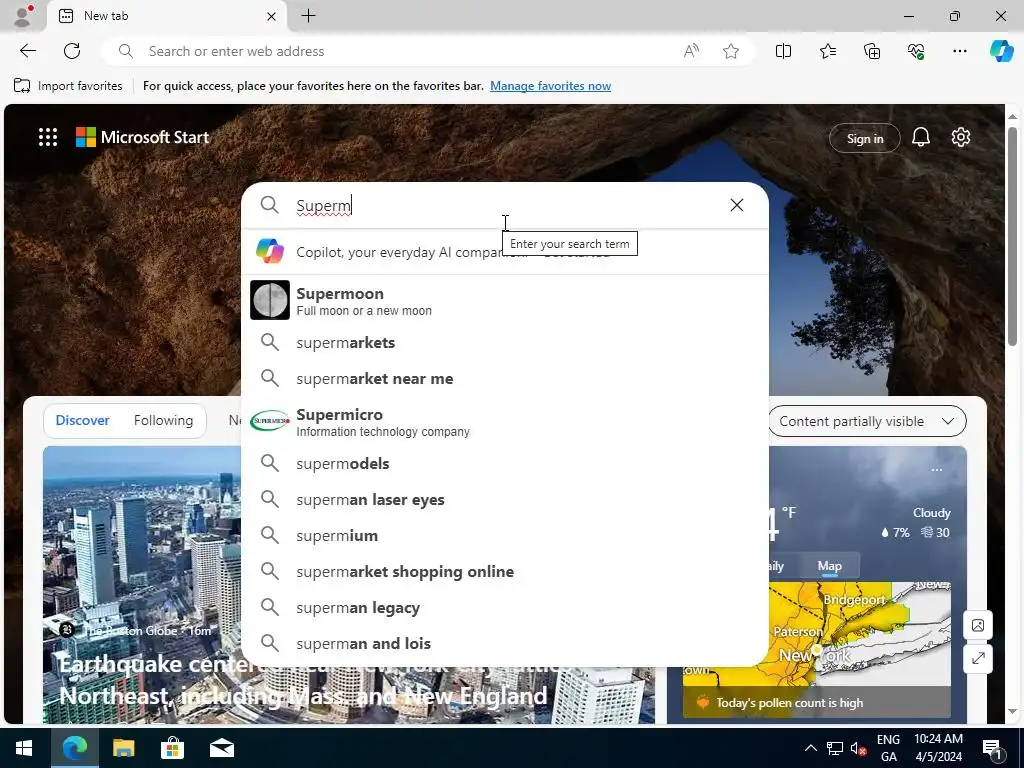Image resolution: width=1024 pixels, height=768 pixels.
Task: Click Manage favorites now link
Action: coord(551,86)
